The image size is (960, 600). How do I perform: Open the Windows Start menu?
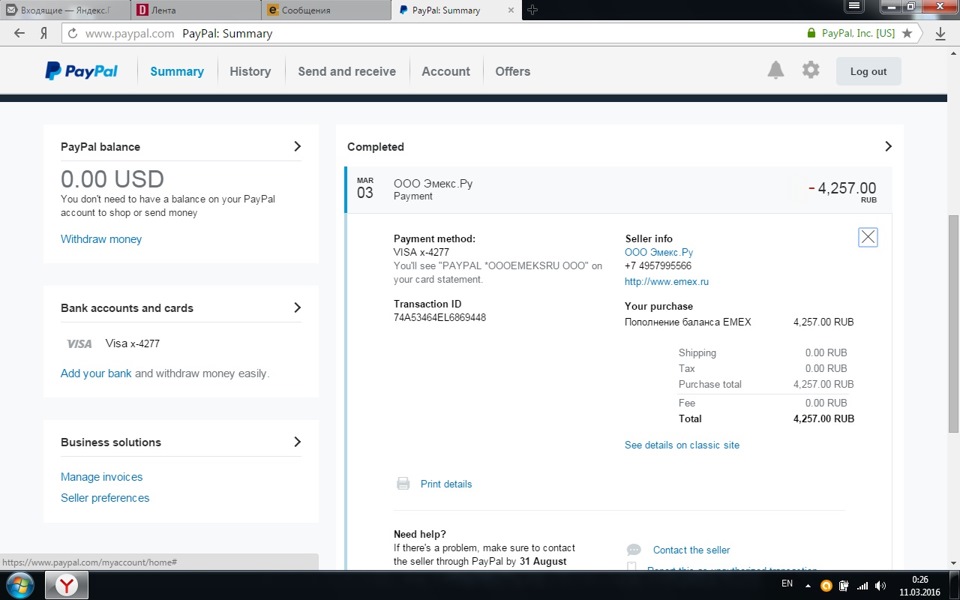click(x=20, y=586)
